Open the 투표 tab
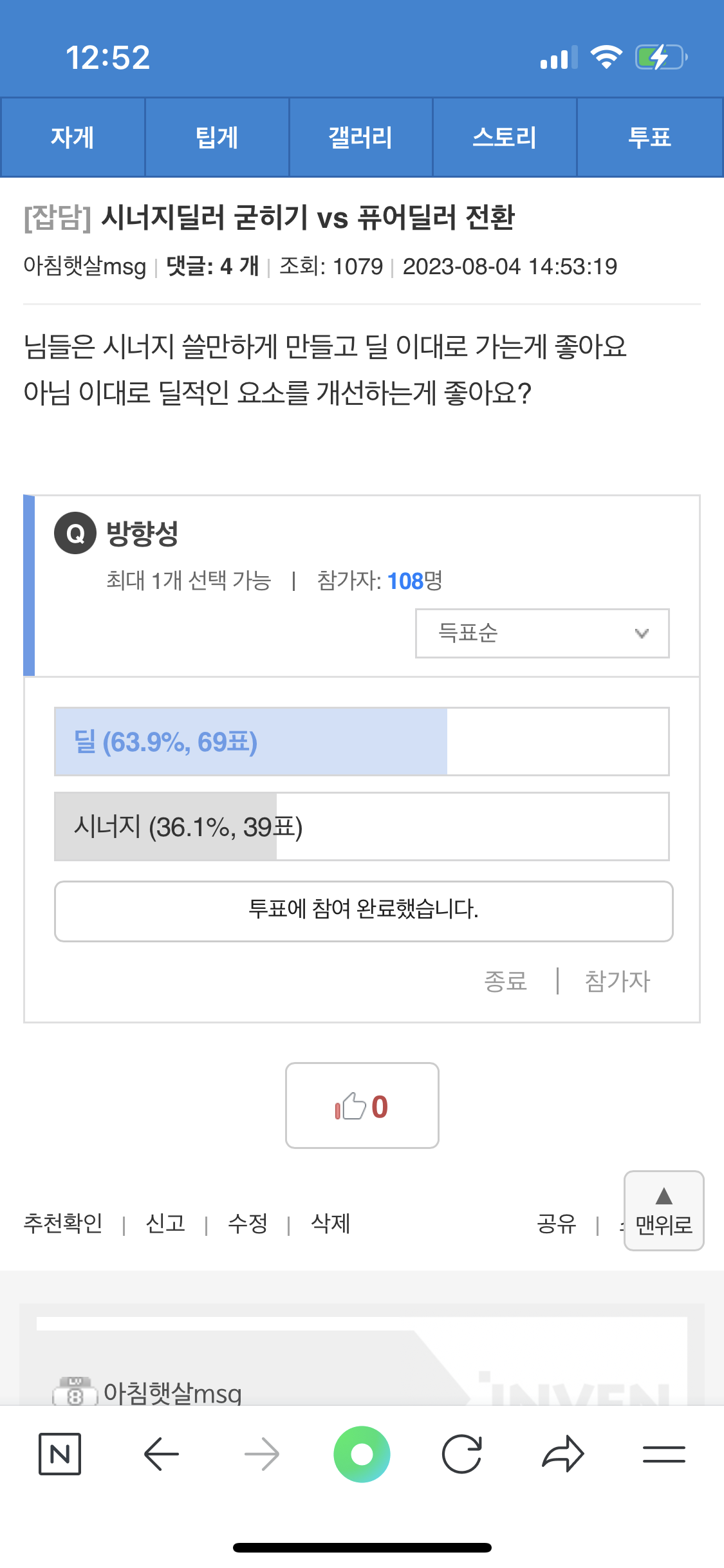 point(649,137)
